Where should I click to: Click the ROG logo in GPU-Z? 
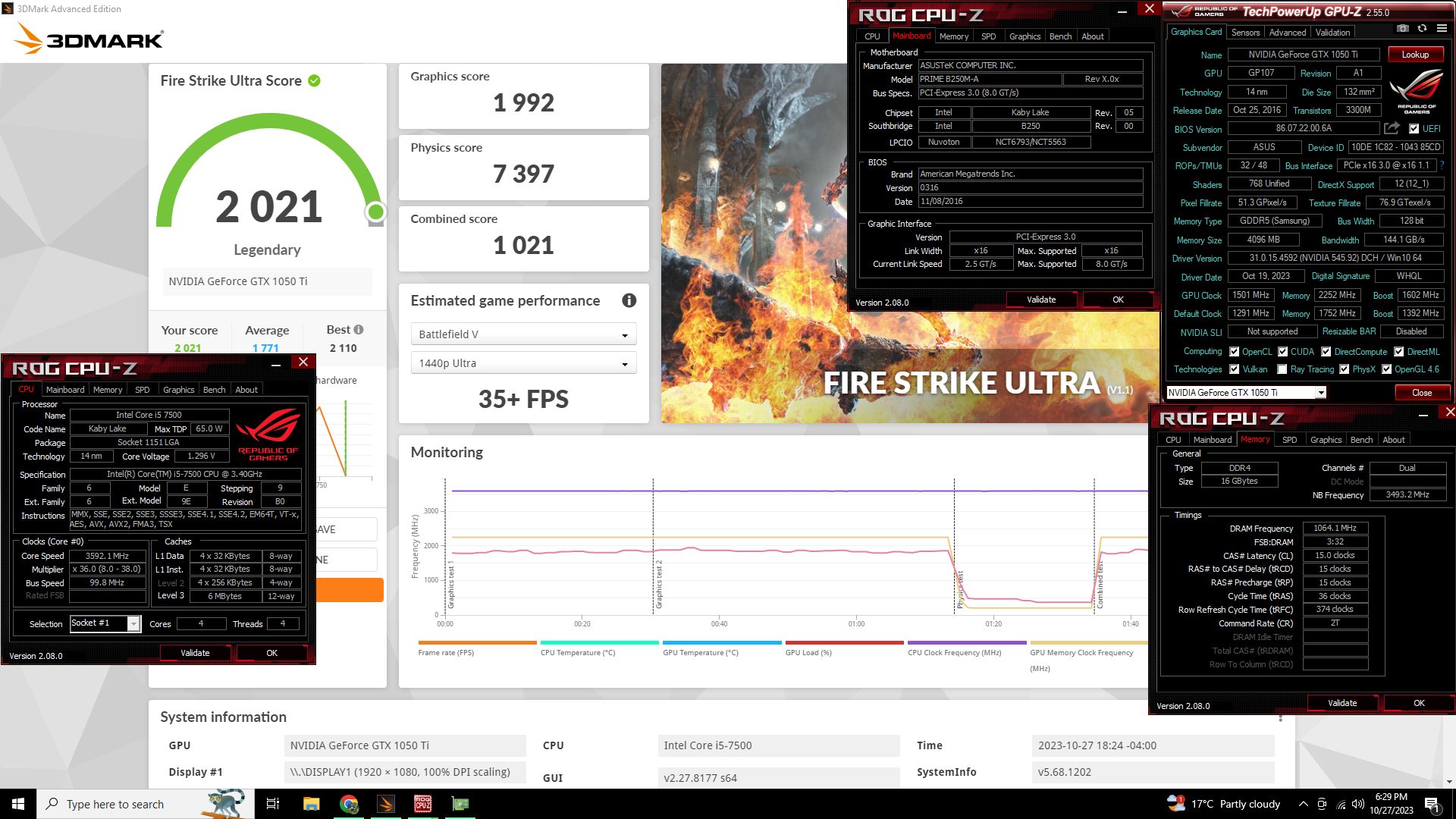click(1416, 91)
